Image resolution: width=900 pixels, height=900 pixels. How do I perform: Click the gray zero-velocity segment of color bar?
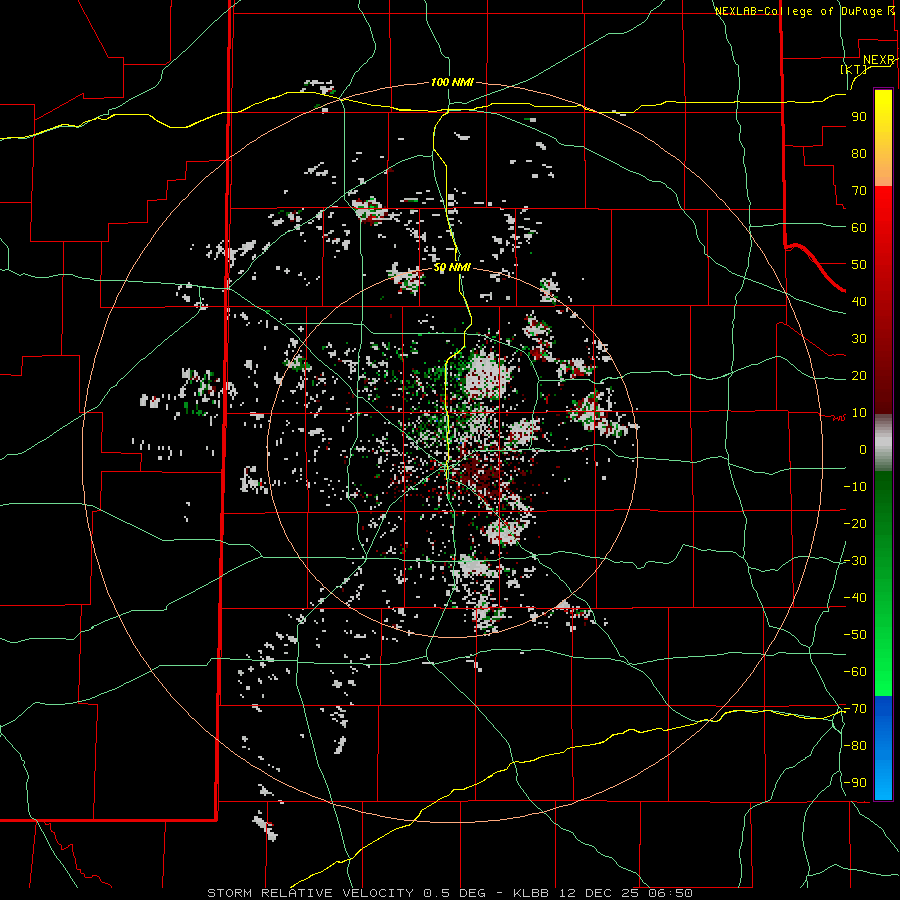(x=883, y=443)
